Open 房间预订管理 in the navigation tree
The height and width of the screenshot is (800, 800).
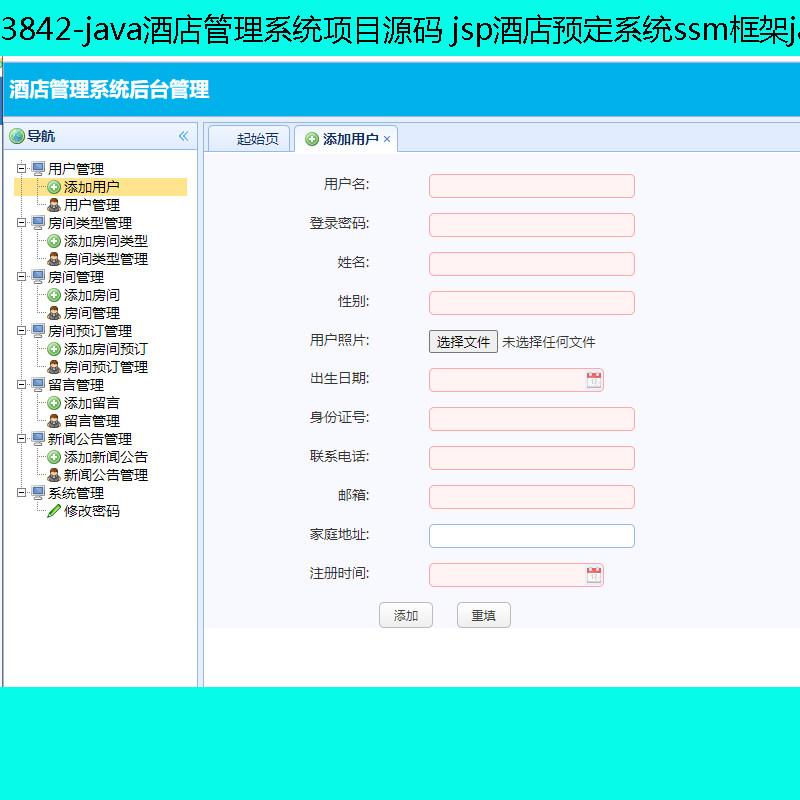88,330
